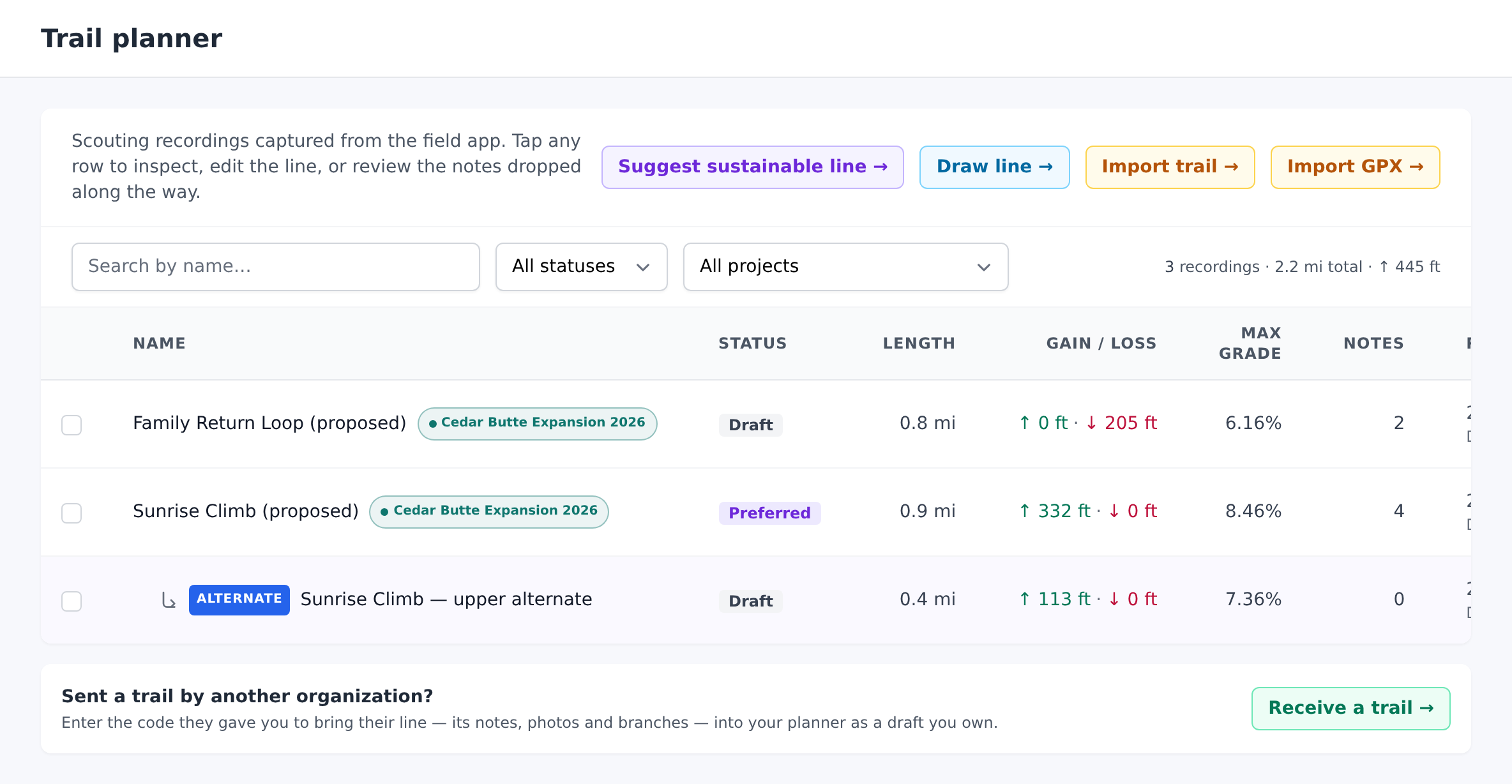1512x784 pixels.
Task: Sort by the LENGTH column header
Action: 919,343
